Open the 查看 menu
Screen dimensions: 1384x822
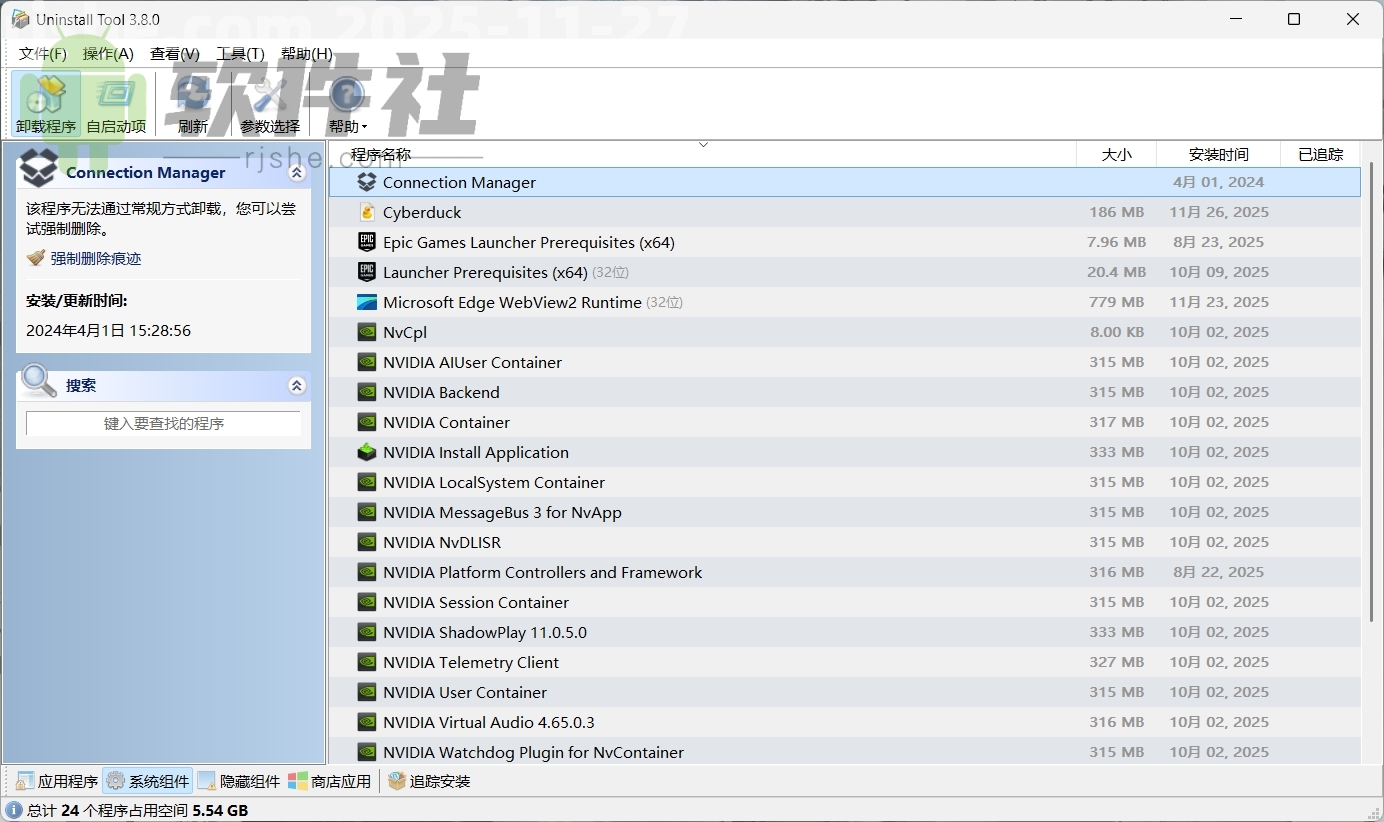[x=174, y=54]
